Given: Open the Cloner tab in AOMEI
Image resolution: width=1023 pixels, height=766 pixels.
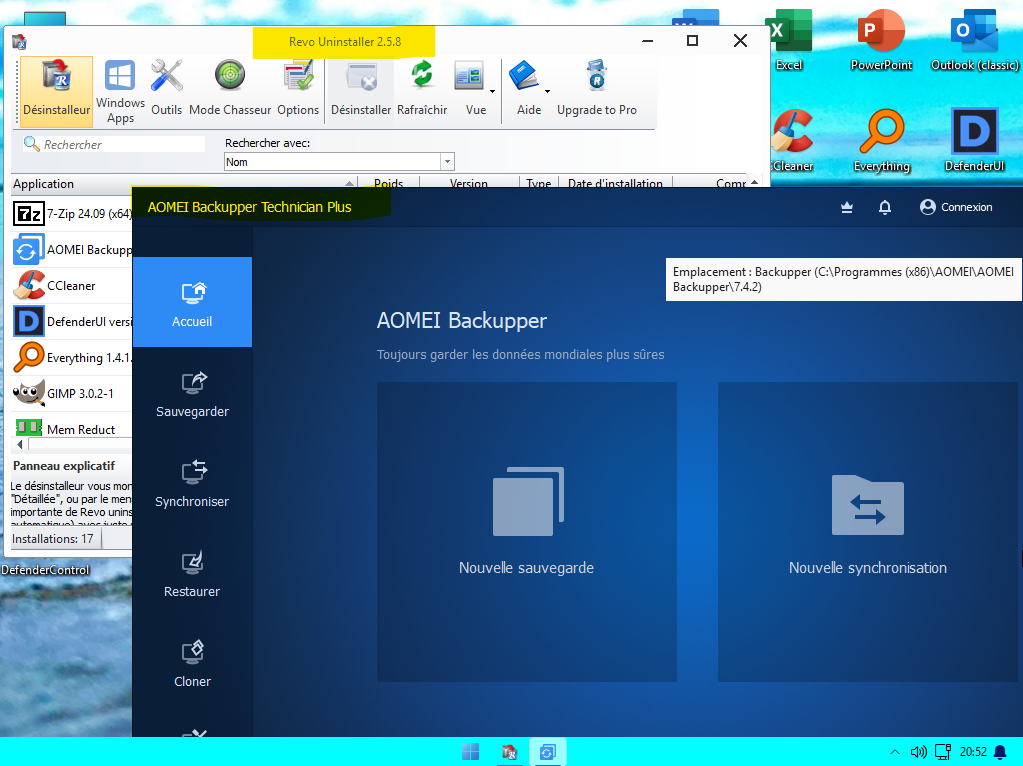Looking at the screenshot, I should pos(192,664).
